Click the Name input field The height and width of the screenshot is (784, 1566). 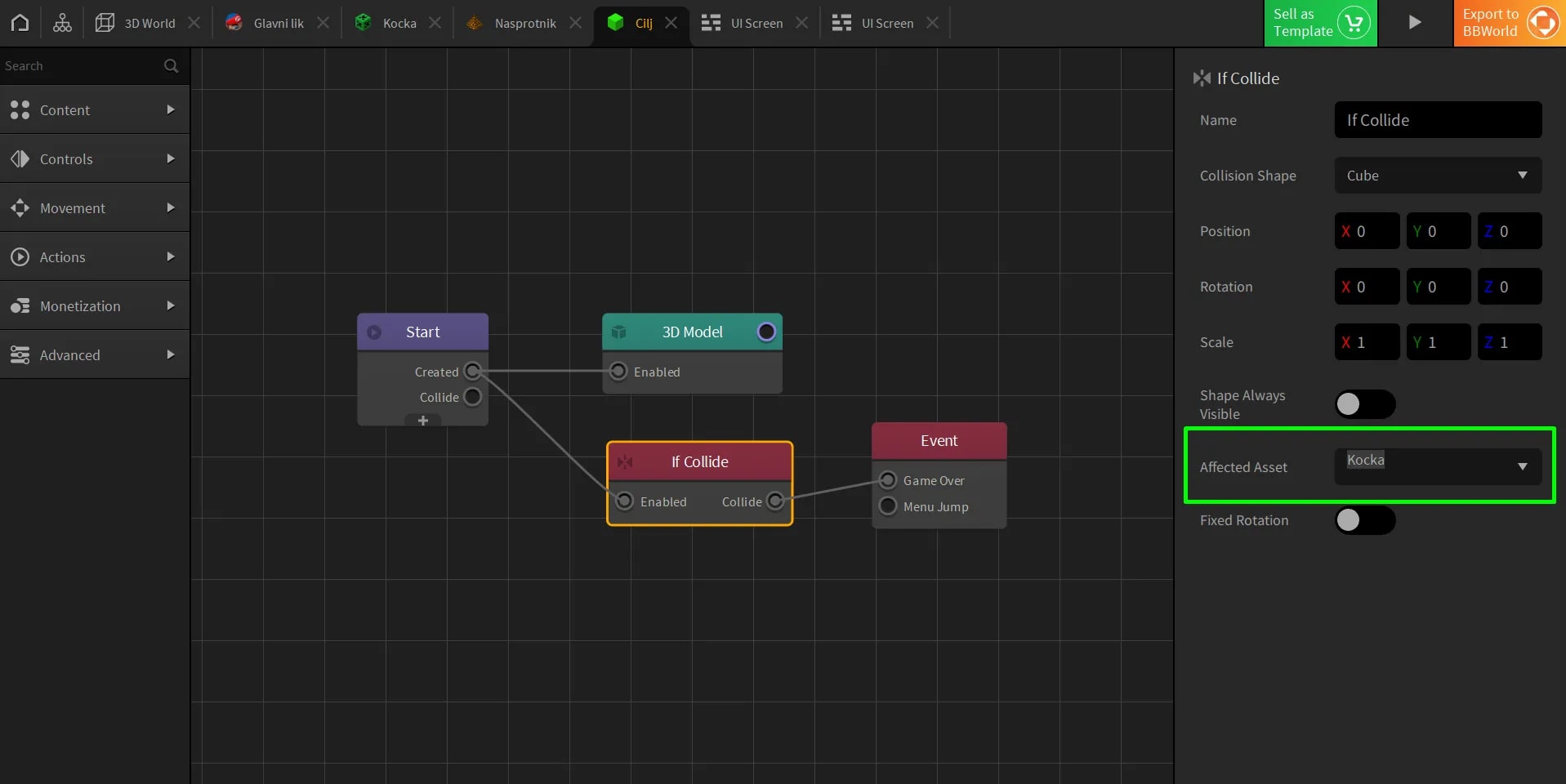pos(1438,120)
